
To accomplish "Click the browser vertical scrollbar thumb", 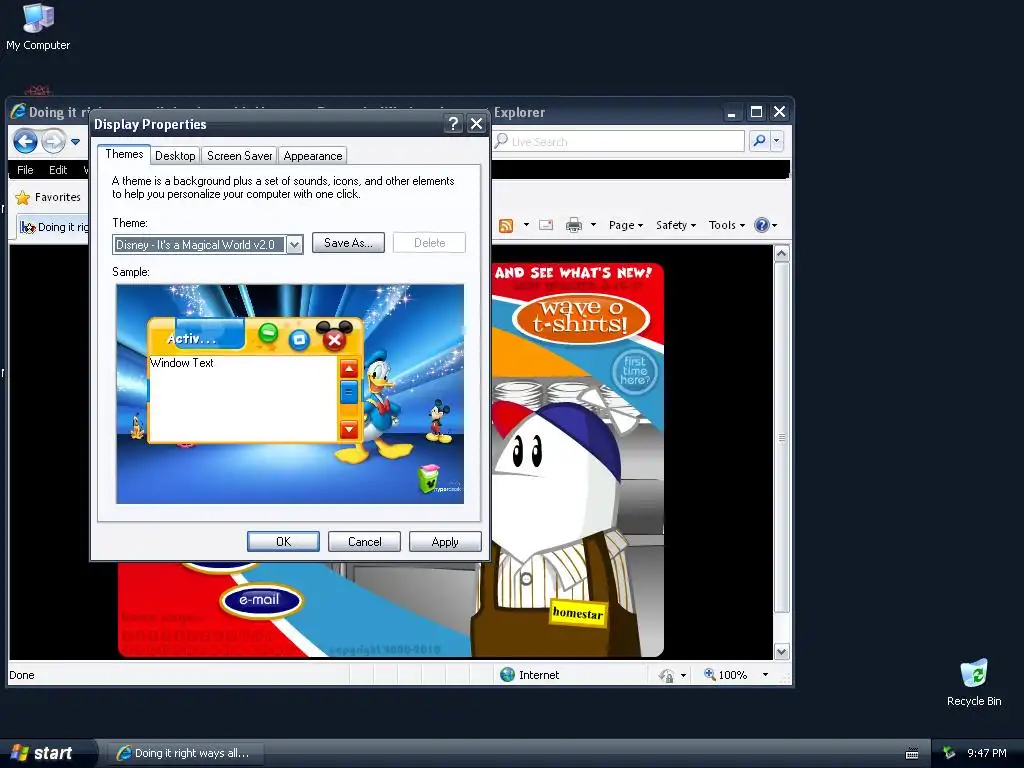I will 781,437.
